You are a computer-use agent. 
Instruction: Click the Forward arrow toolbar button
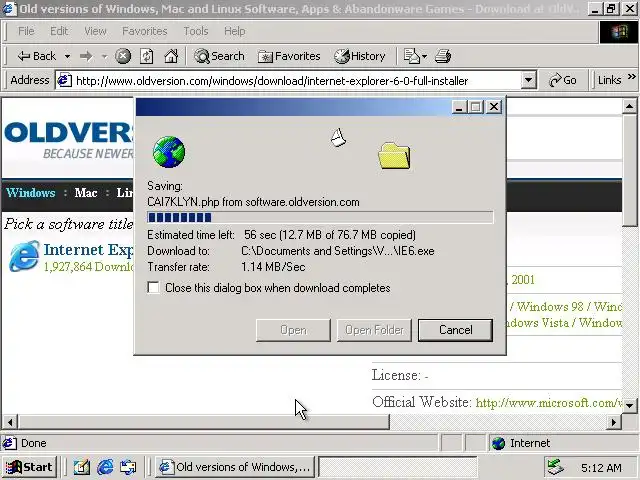click(x=86, y=56)
